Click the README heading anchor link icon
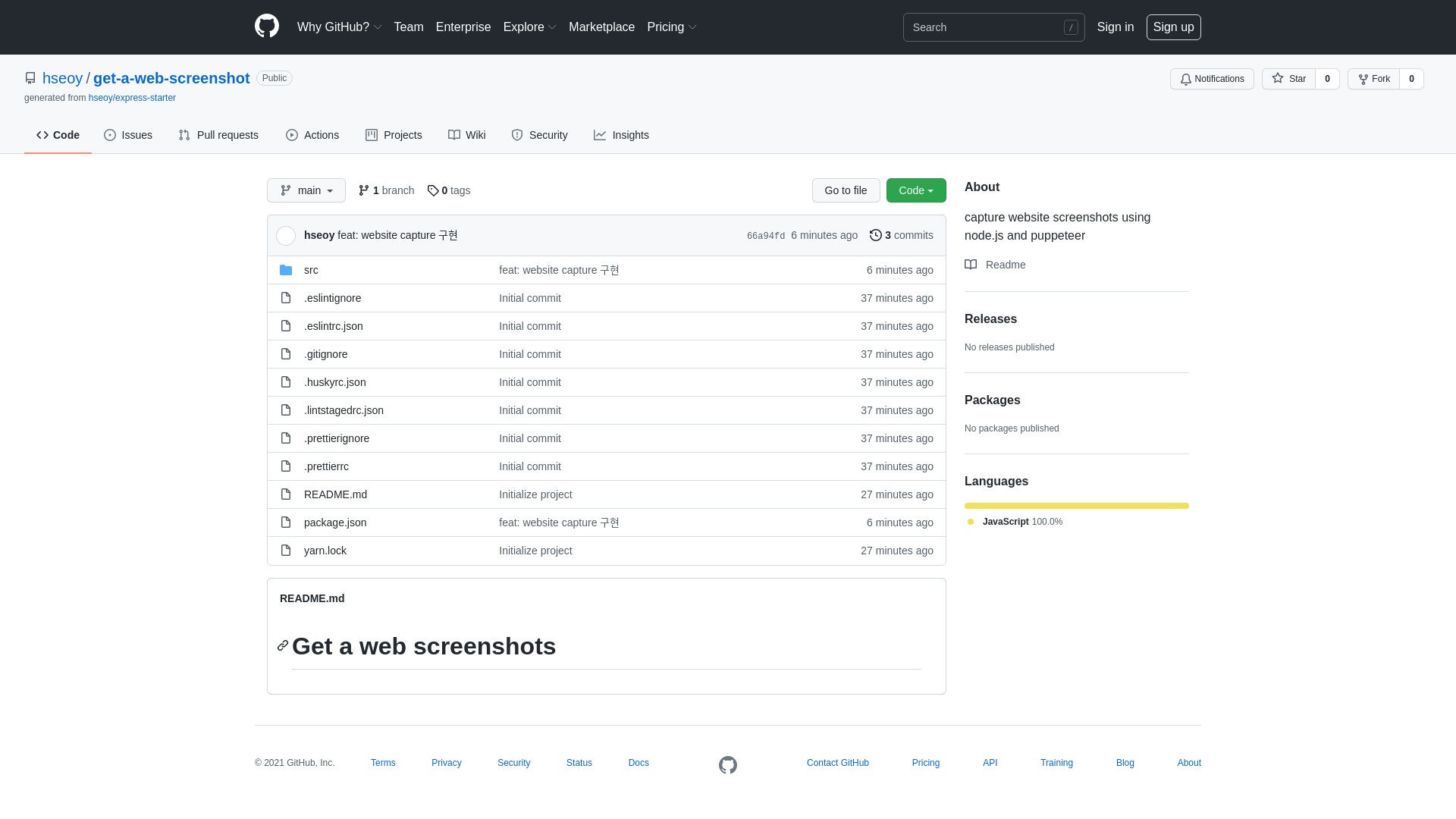The height and width of the screenshot is (819, 1456). coord(283,645)
